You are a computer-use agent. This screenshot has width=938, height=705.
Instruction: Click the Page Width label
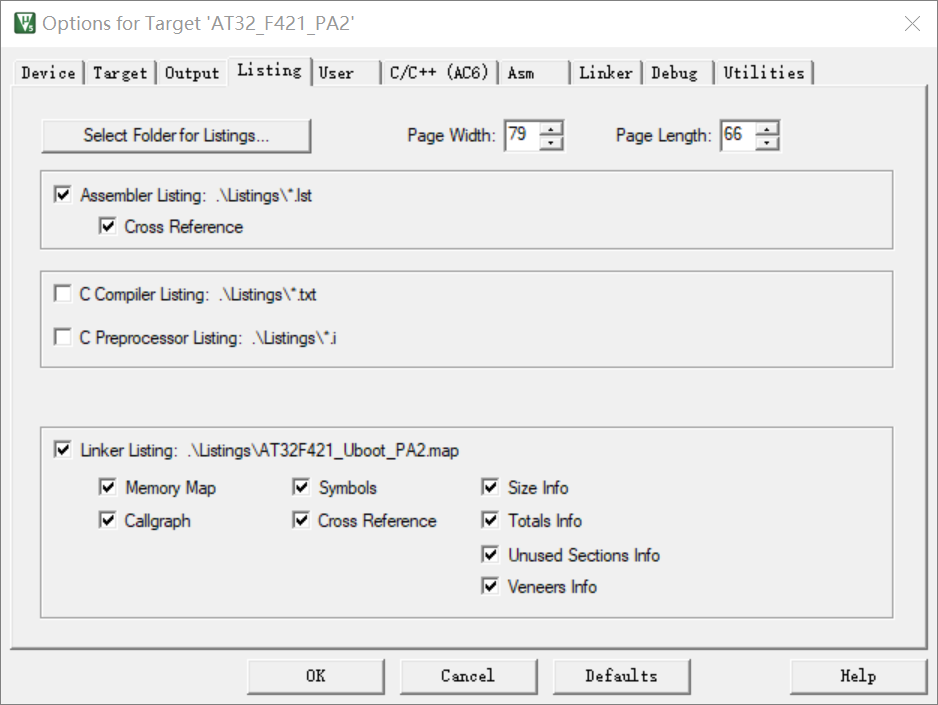click(451, 136)
